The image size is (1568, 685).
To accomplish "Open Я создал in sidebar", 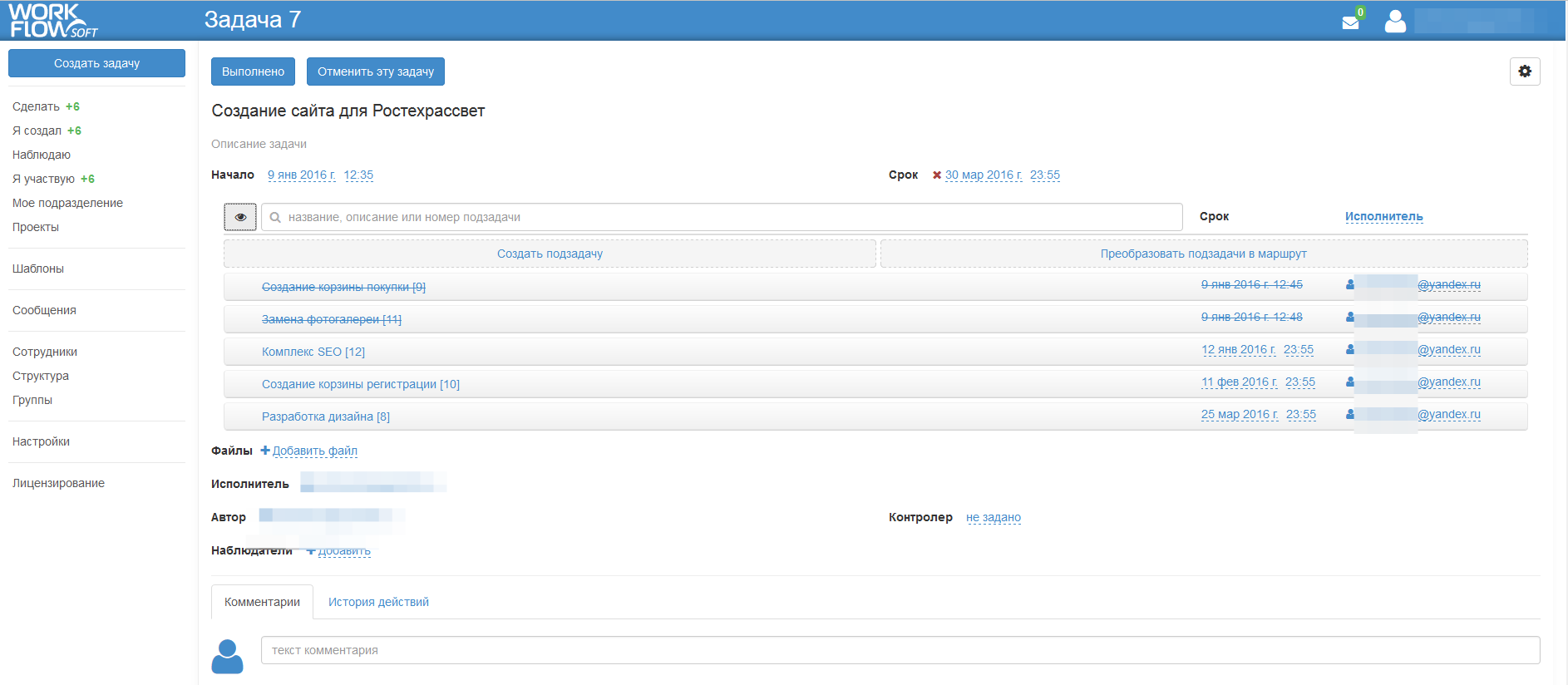I will (x=37, y=131).
